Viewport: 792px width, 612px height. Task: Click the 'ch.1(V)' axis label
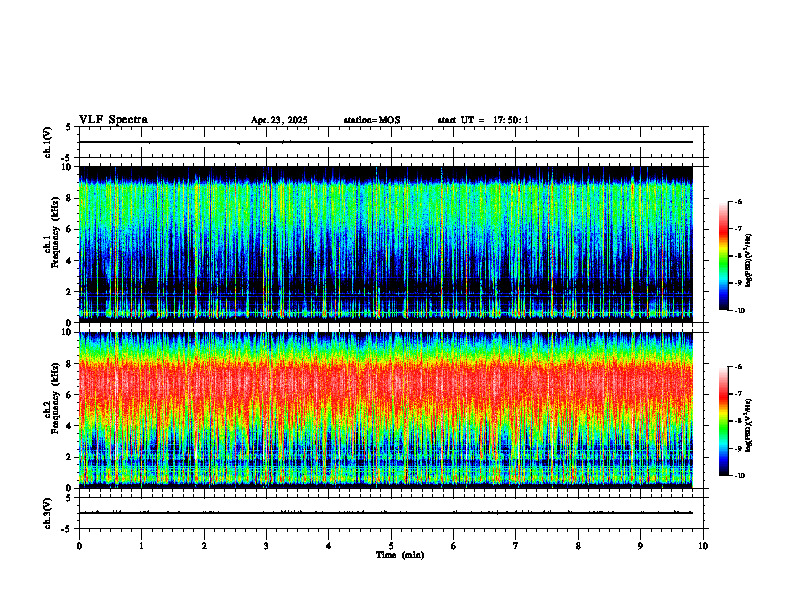click(x=48, y=142)
